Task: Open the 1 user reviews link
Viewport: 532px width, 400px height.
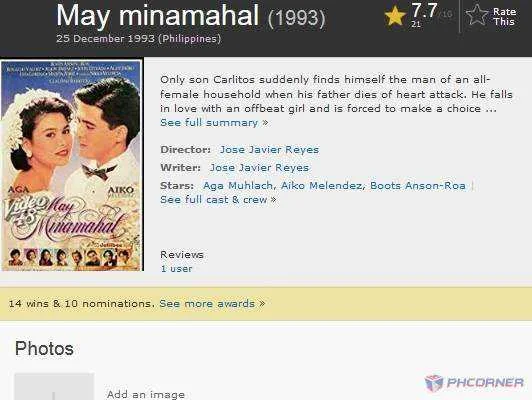Action: pos(176,269)
